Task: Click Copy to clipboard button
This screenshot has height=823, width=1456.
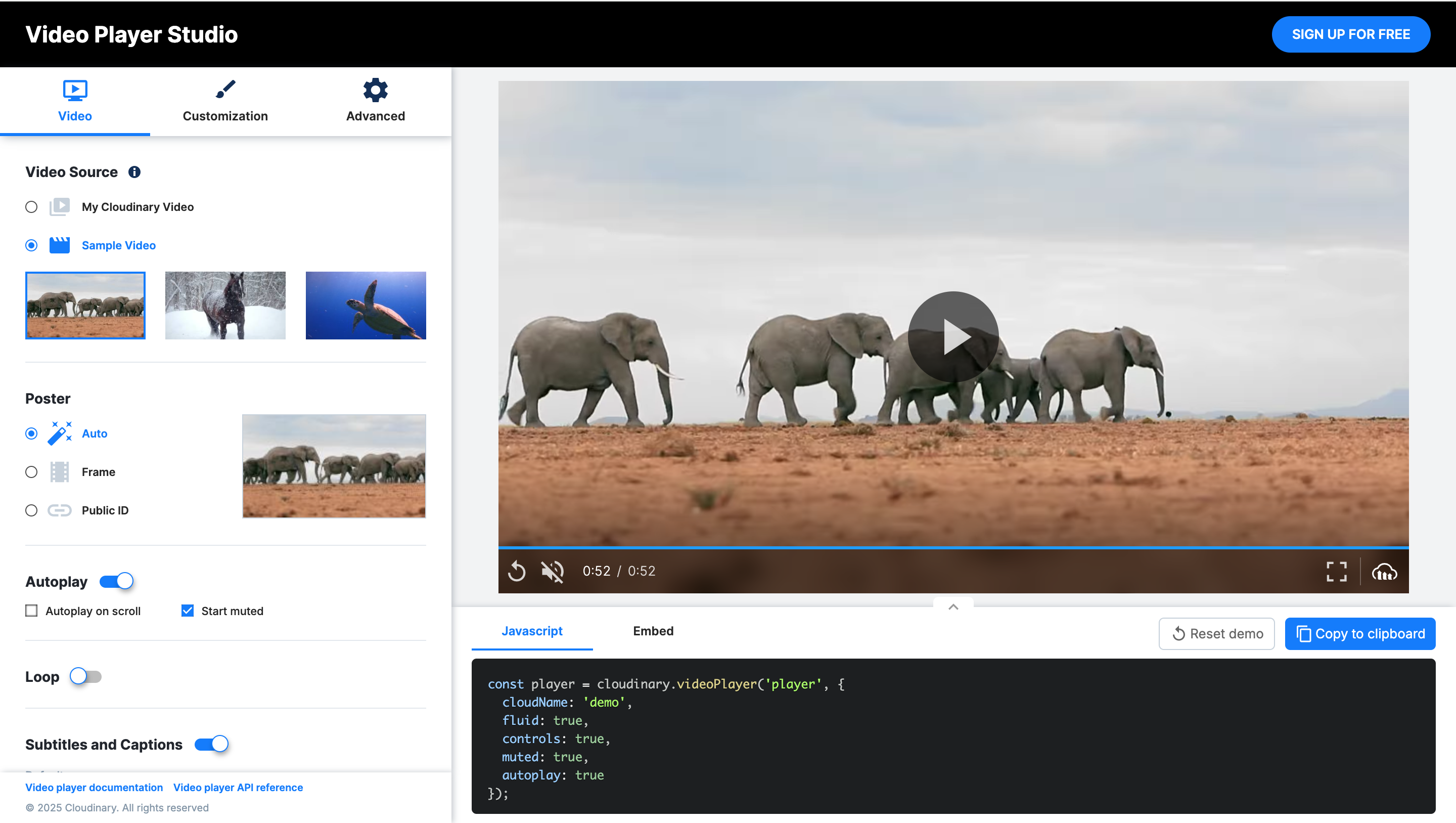Action: [1360, 633]
